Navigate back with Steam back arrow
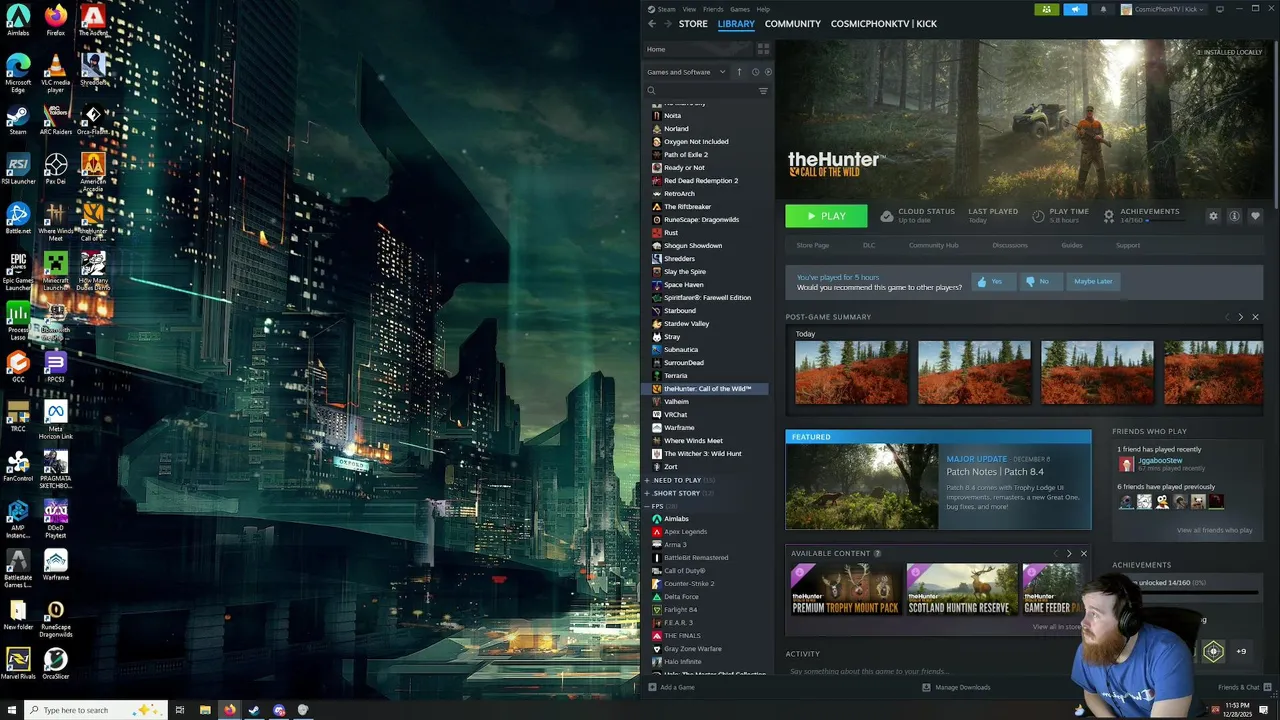 [652, 23]
